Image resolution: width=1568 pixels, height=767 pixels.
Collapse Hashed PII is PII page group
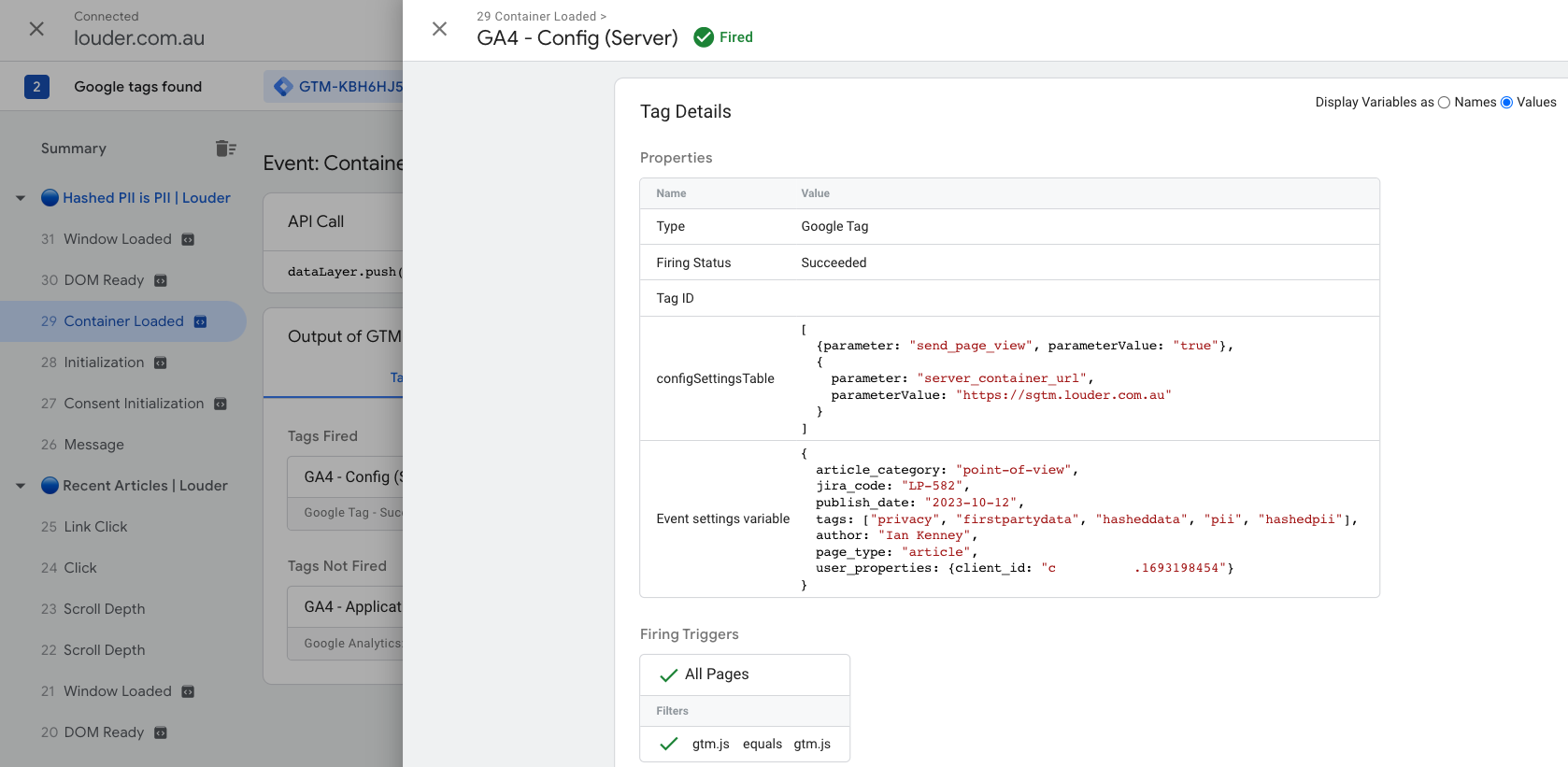click(x=21, y=198)
